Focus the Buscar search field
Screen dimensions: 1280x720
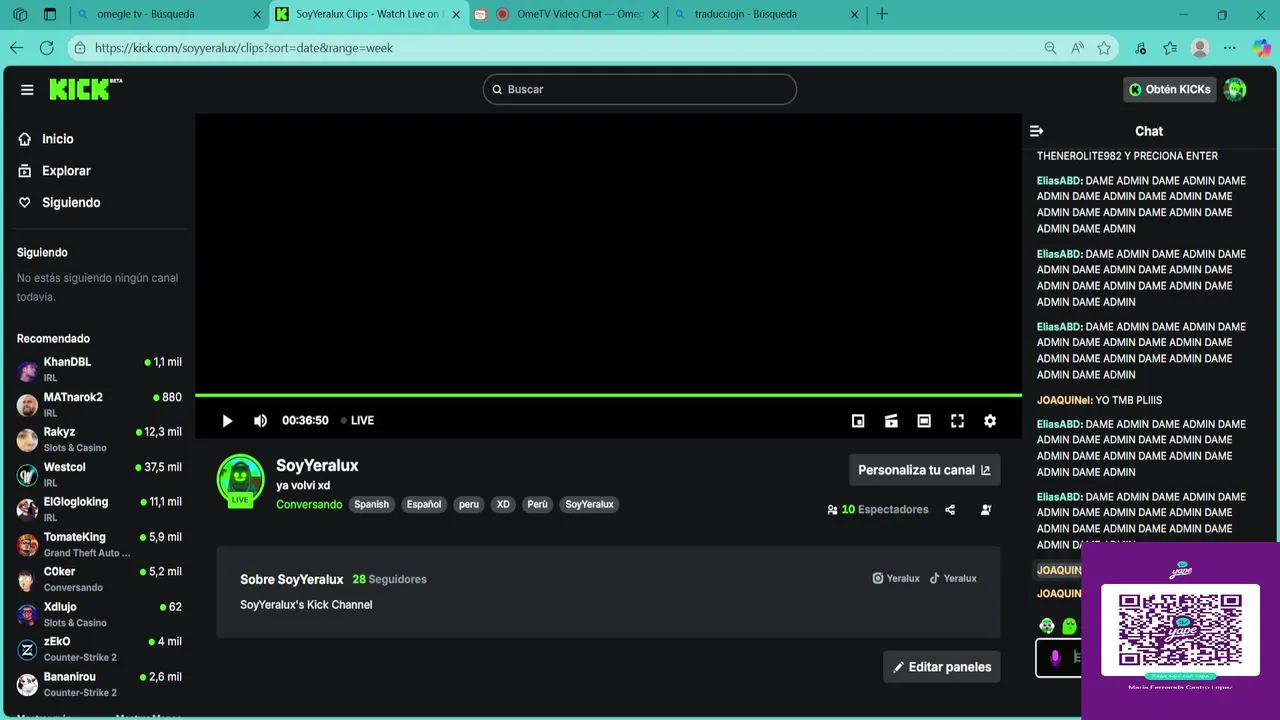(x=640, y=89)
